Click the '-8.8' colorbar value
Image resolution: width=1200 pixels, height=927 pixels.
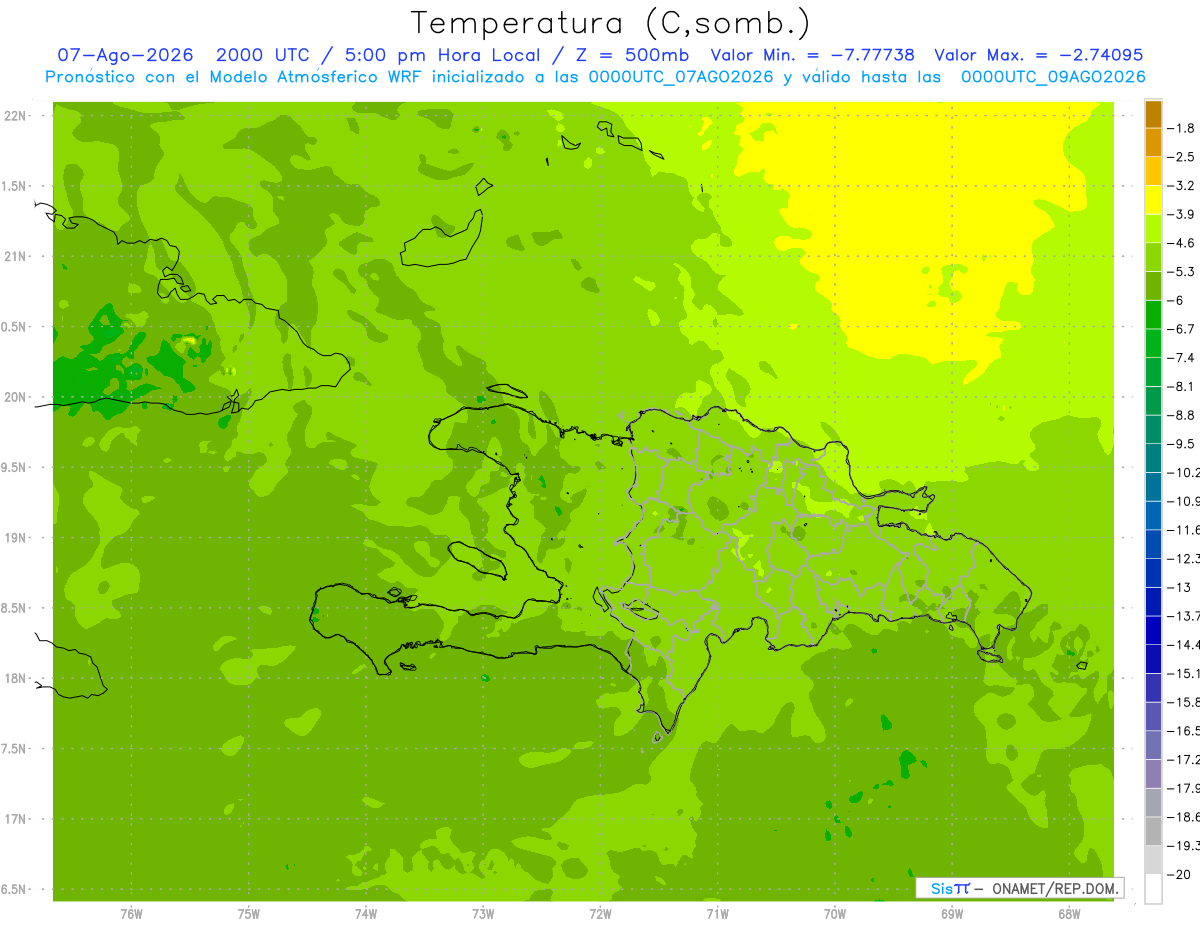[1182, 415]
